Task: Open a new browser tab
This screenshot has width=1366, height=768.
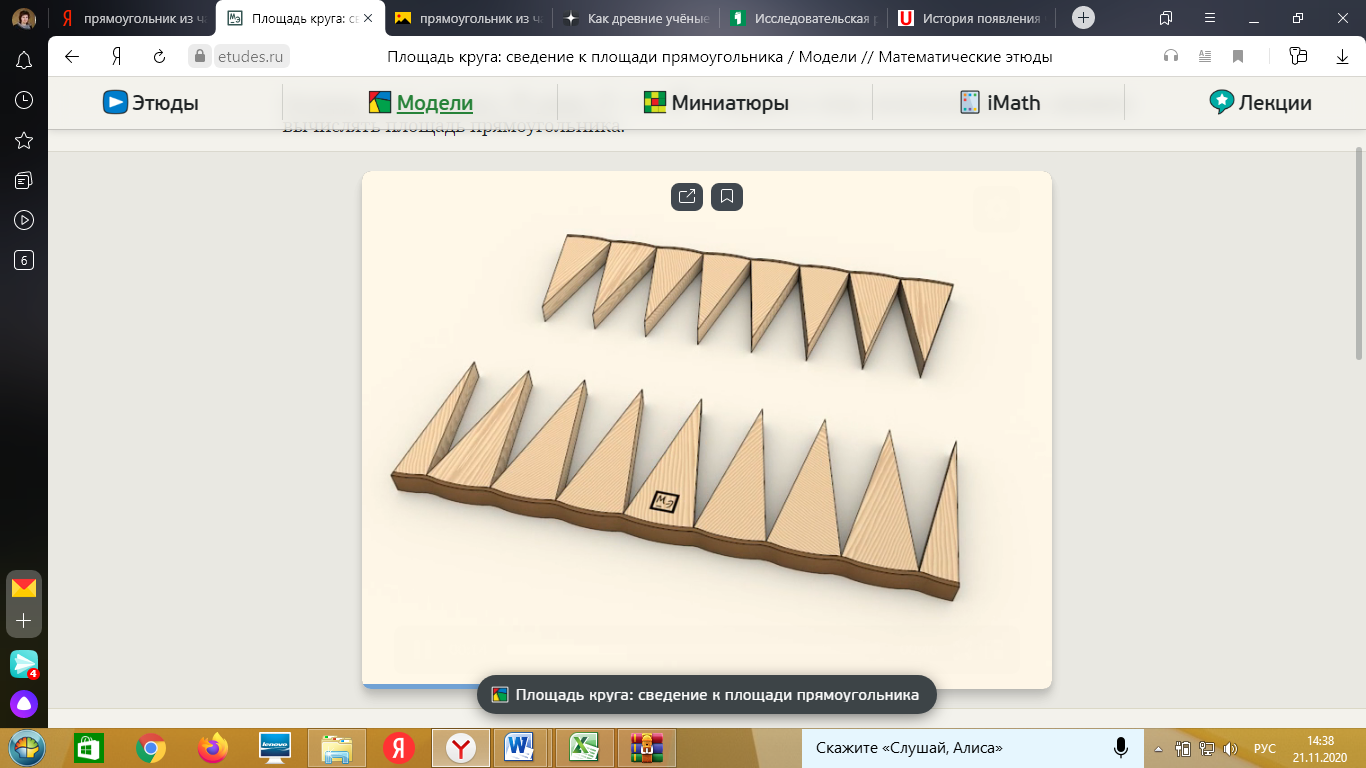Action: 1083,18
